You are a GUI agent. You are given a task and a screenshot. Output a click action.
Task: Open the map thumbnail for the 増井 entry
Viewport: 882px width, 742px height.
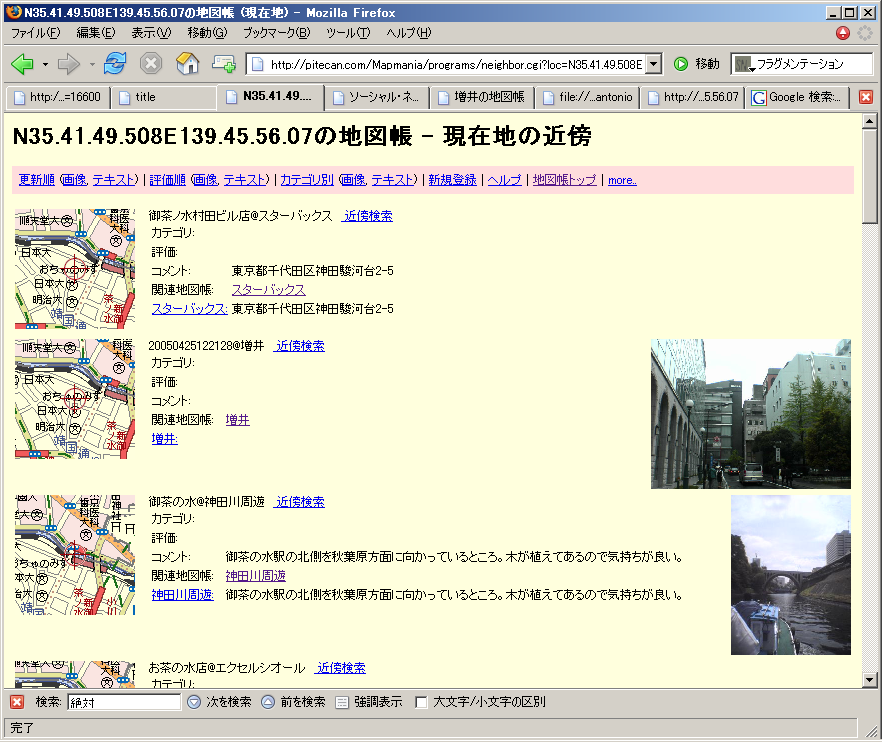tap(75, 399)
